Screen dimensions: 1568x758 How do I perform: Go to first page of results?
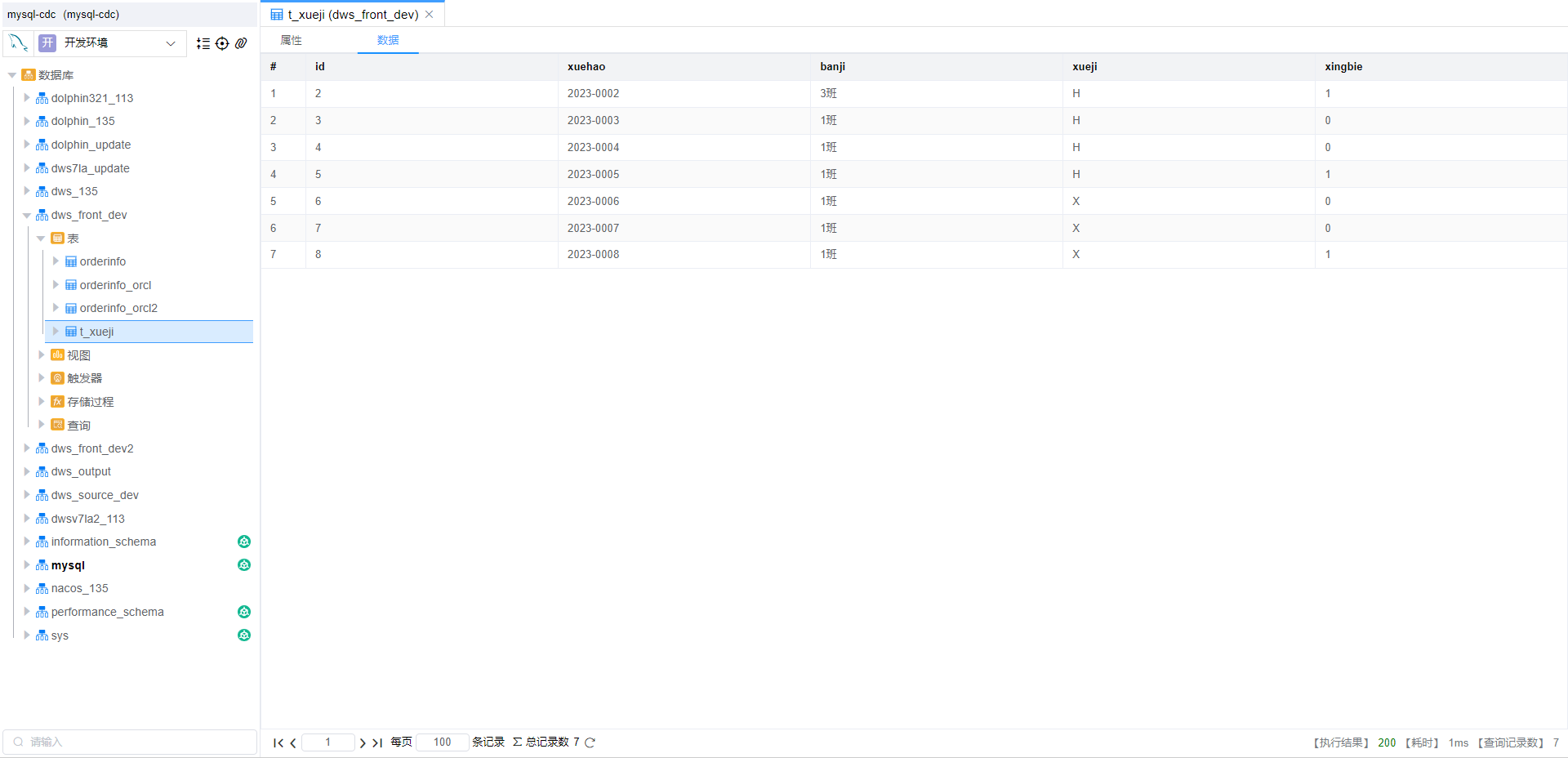click(278, 742)
